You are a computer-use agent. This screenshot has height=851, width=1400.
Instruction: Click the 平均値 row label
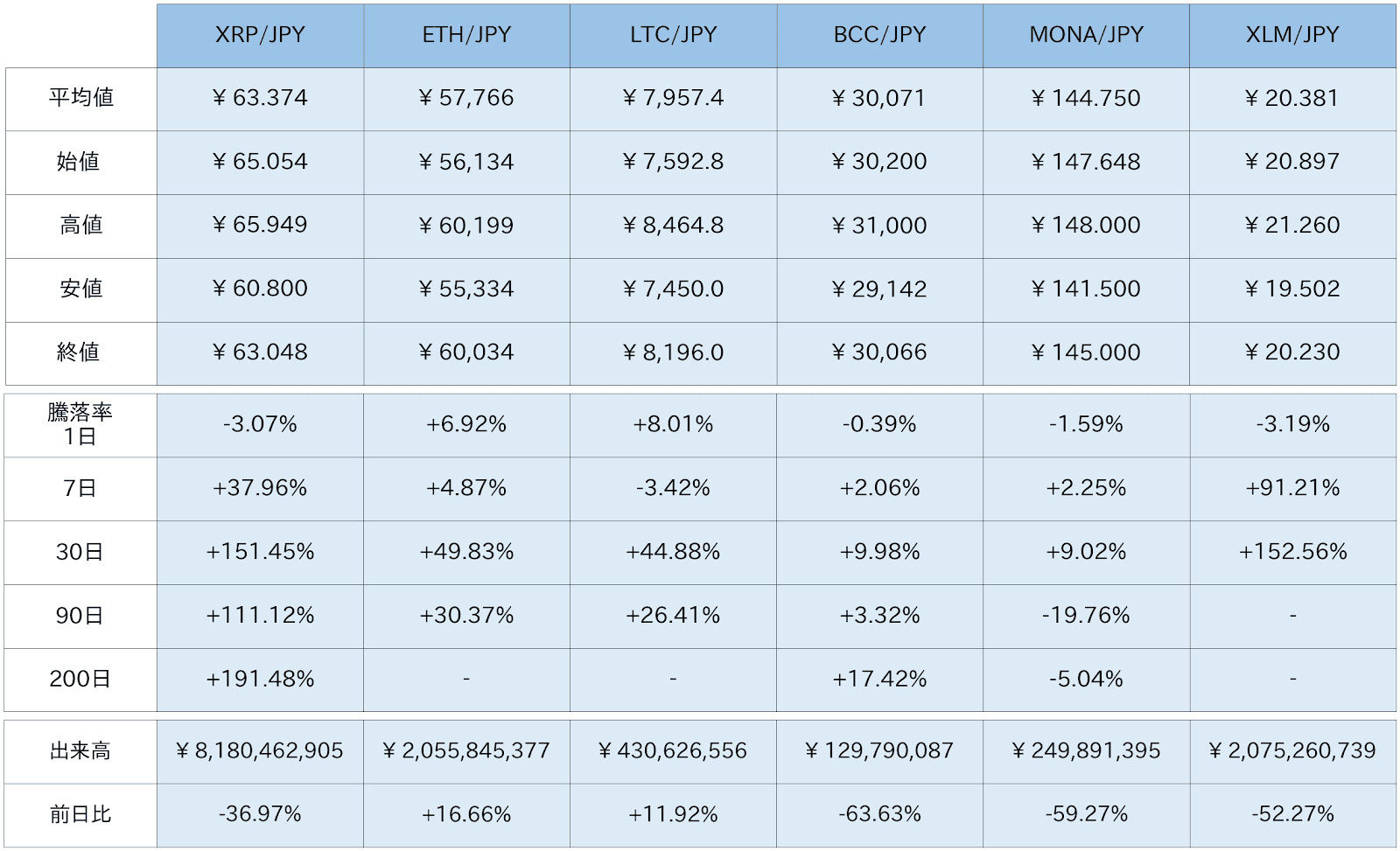click(x=80, y=98)
